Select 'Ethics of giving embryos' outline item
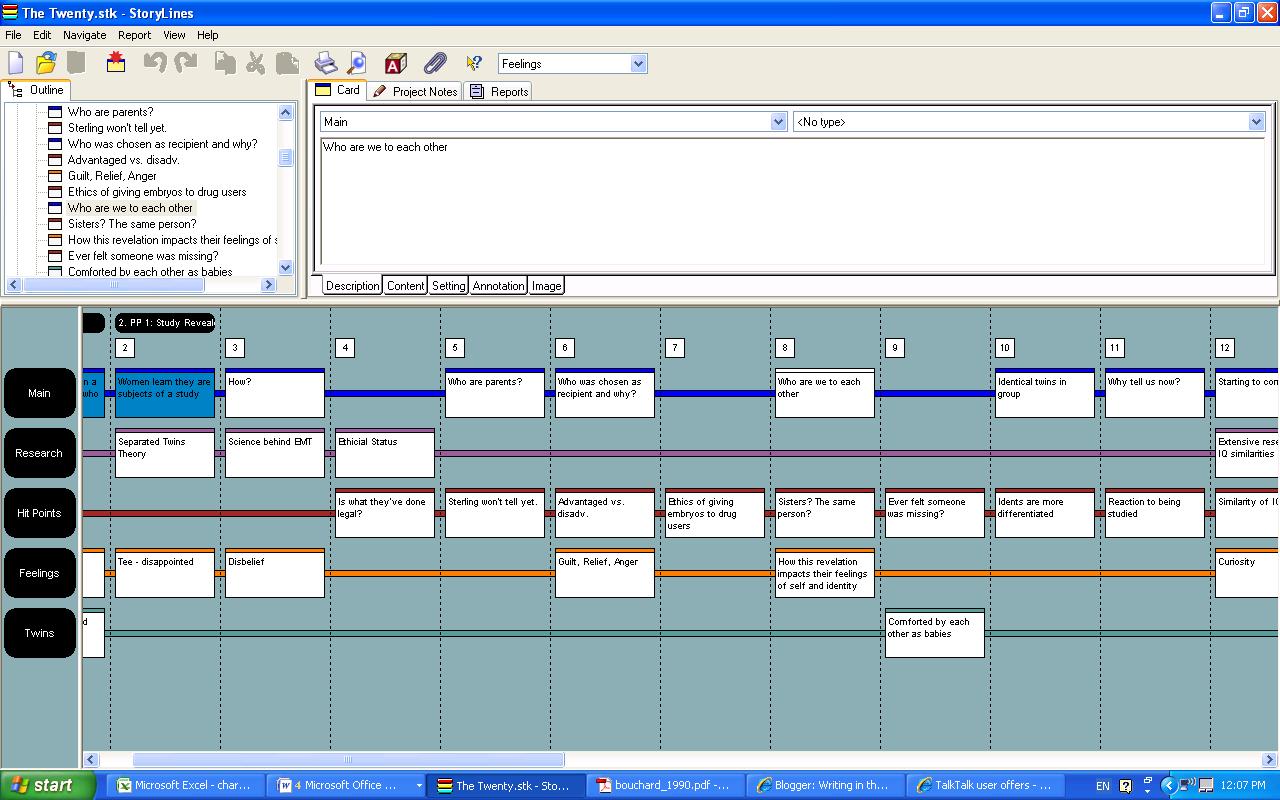1280x800 pixels. (157, 192)
